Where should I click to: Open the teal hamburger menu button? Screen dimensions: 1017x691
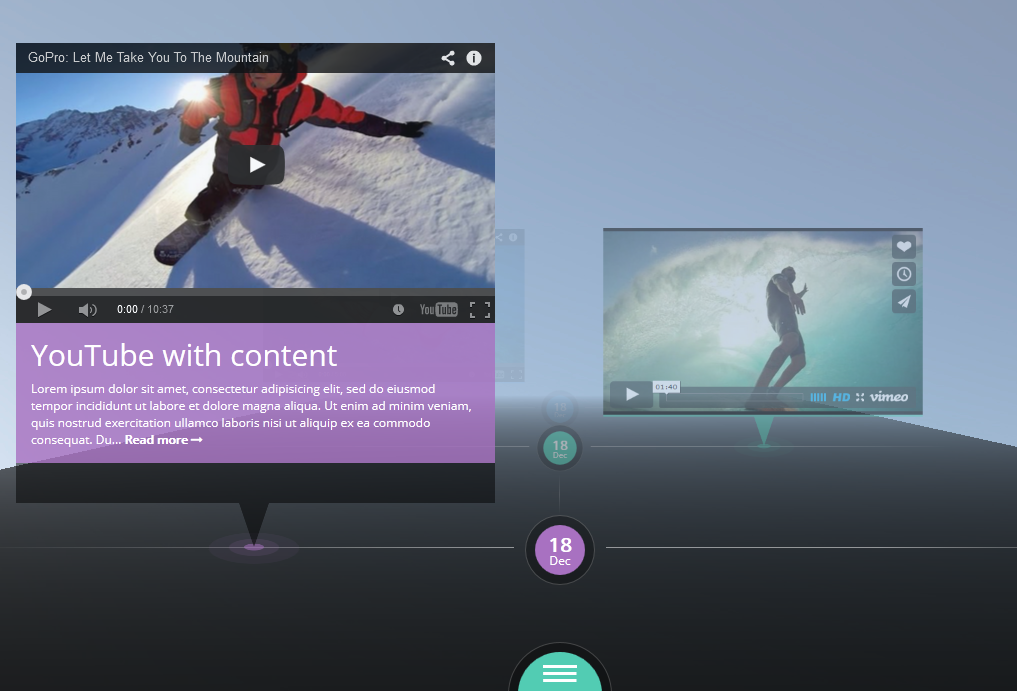click(x=560, y=672)
